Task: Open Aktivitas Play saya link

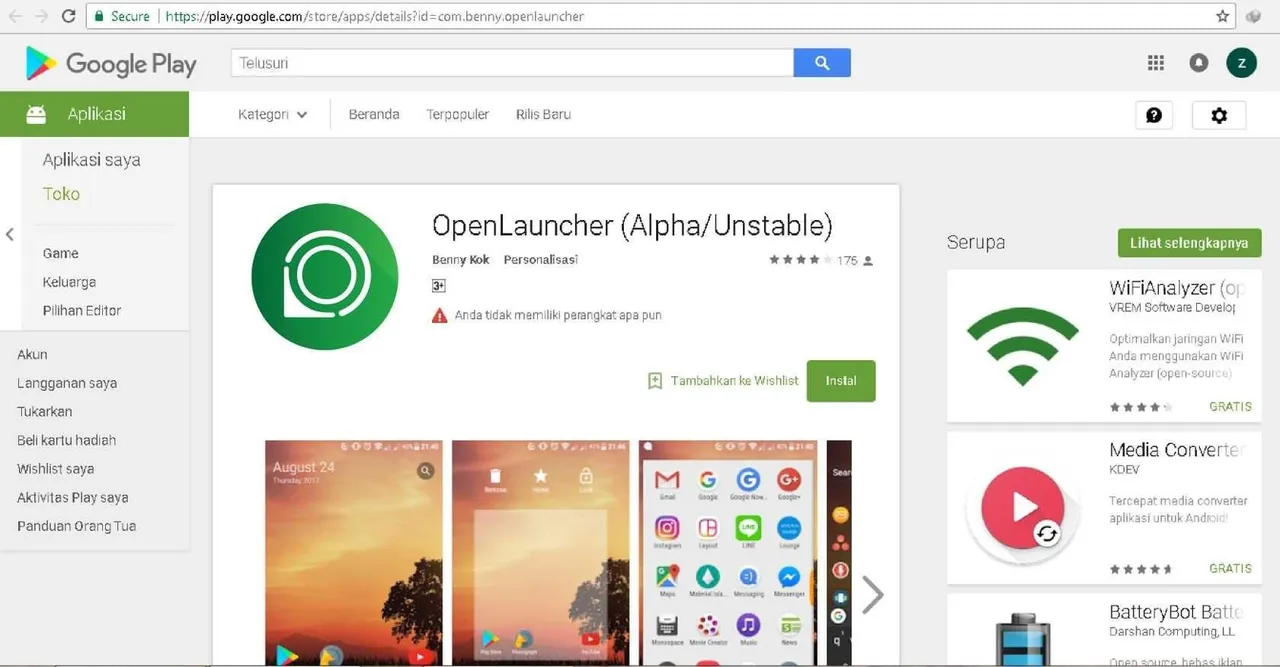Action: point(72,497)
